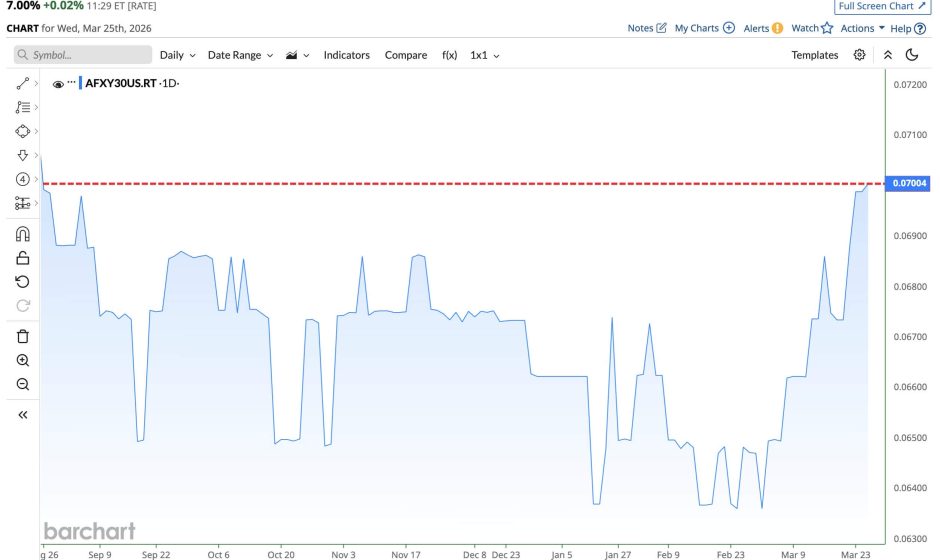
Task: Toggle AFXY30US.RT series visibility eye
Action: (x=58, y=84)
